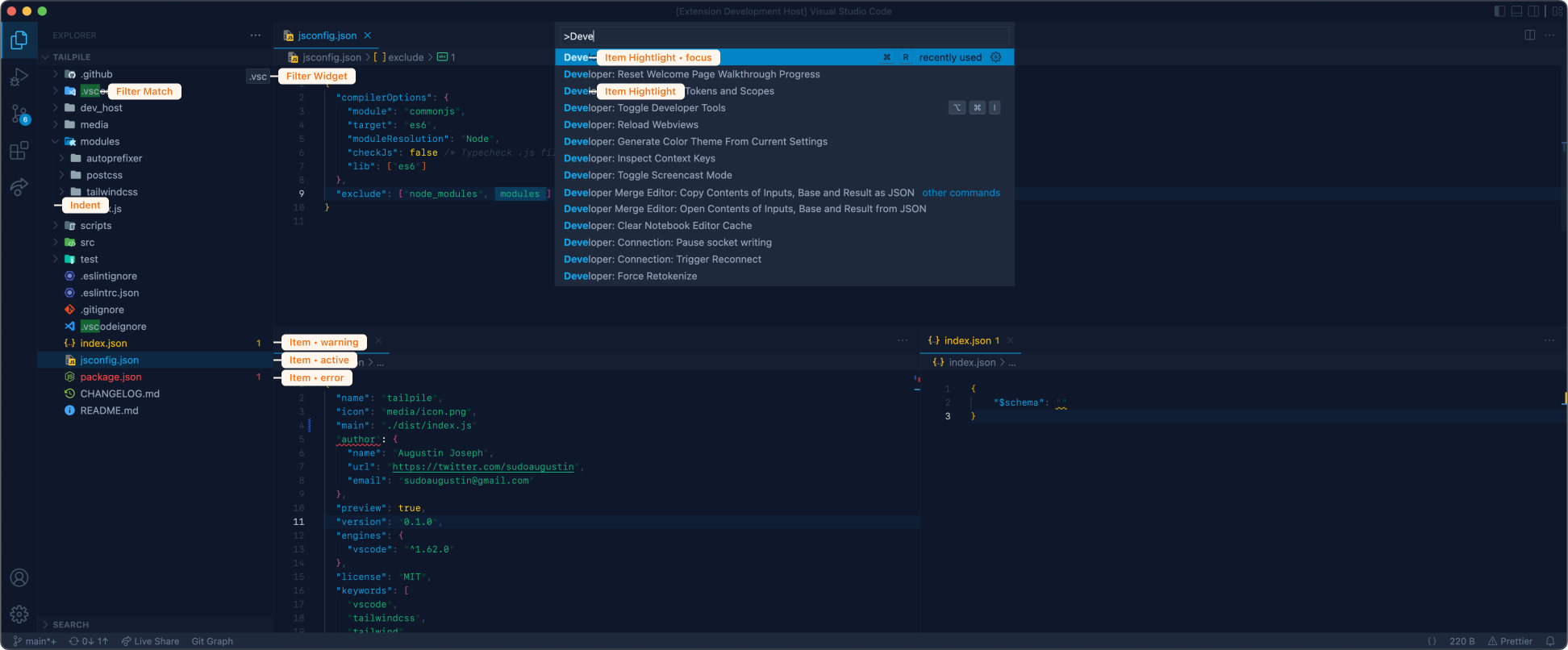The width and height of the screenshot is (1568, 650).
Task: Toggle the primary side bar from the title bar
Action: [1499, 11]
